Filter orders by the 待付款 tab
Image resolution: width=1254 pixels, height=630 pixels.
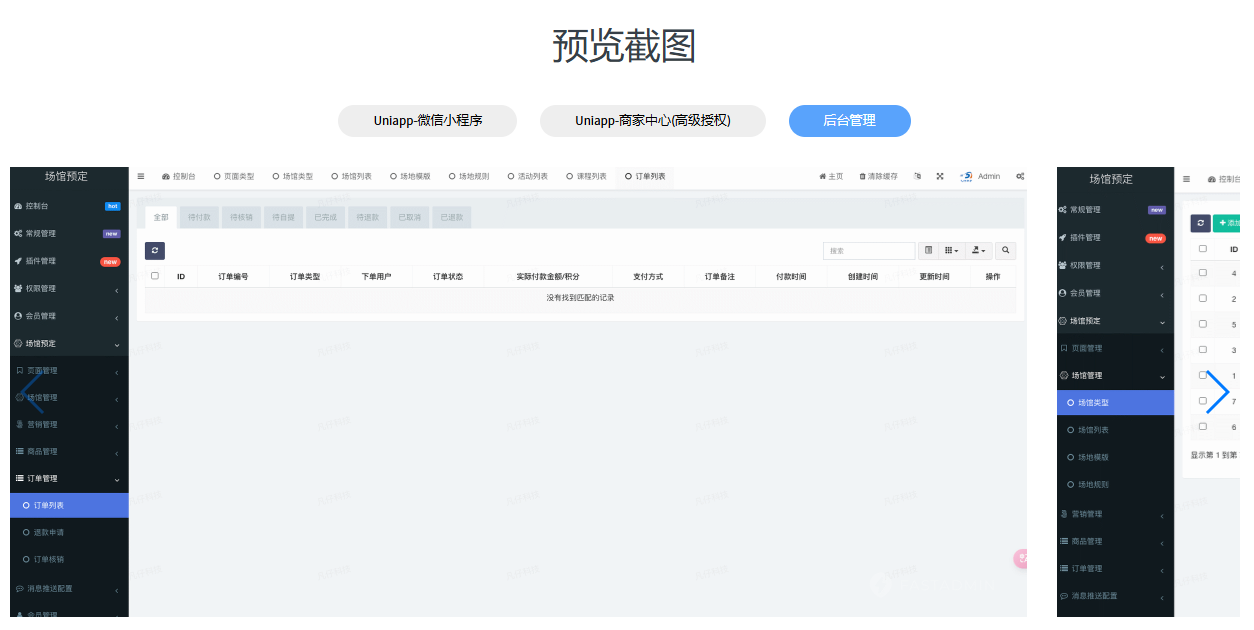pyautogui.click(x=199, y=217)
